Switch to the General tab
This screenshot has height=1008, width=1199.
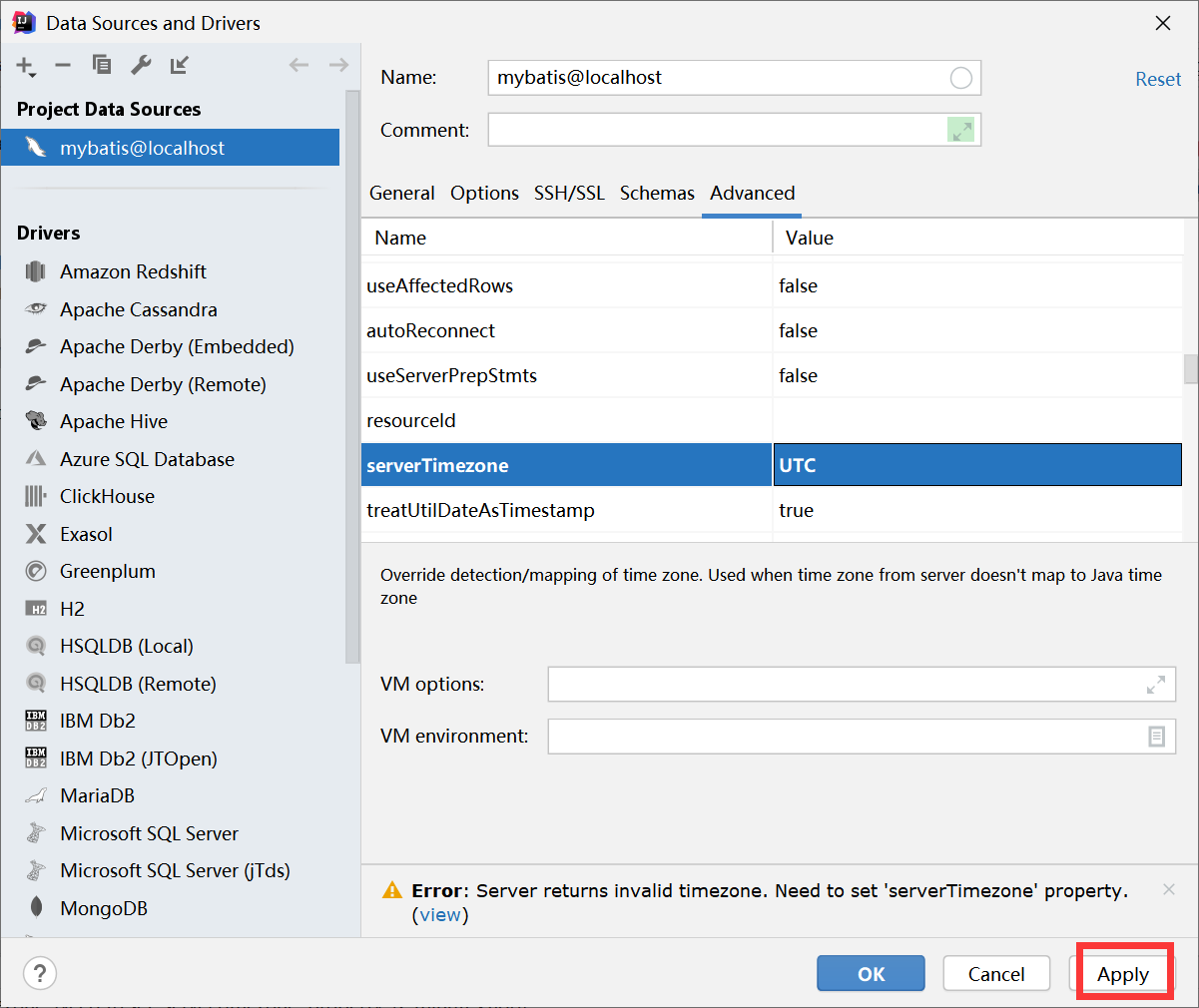[401, 193]
